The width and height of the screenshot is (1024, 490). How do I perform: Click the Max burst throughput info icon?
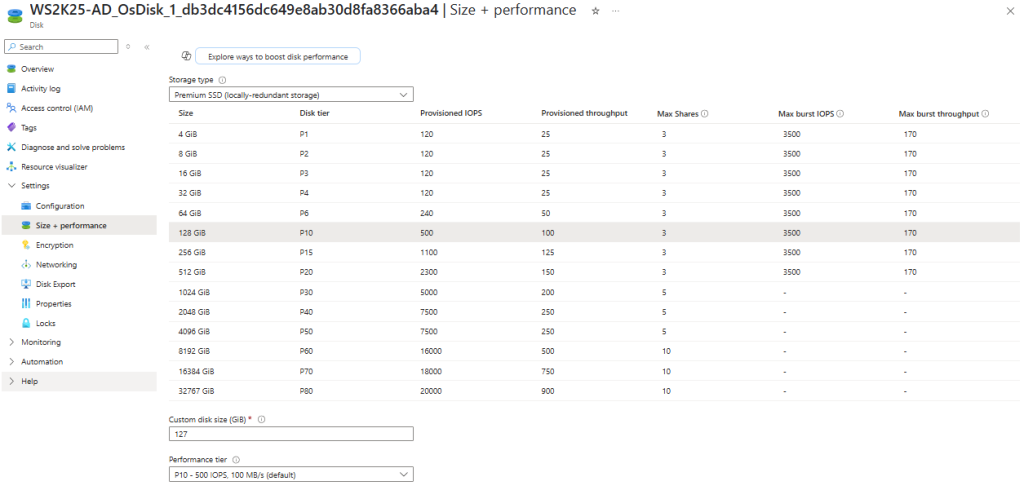pyautogui.click(x=985, y=114)
